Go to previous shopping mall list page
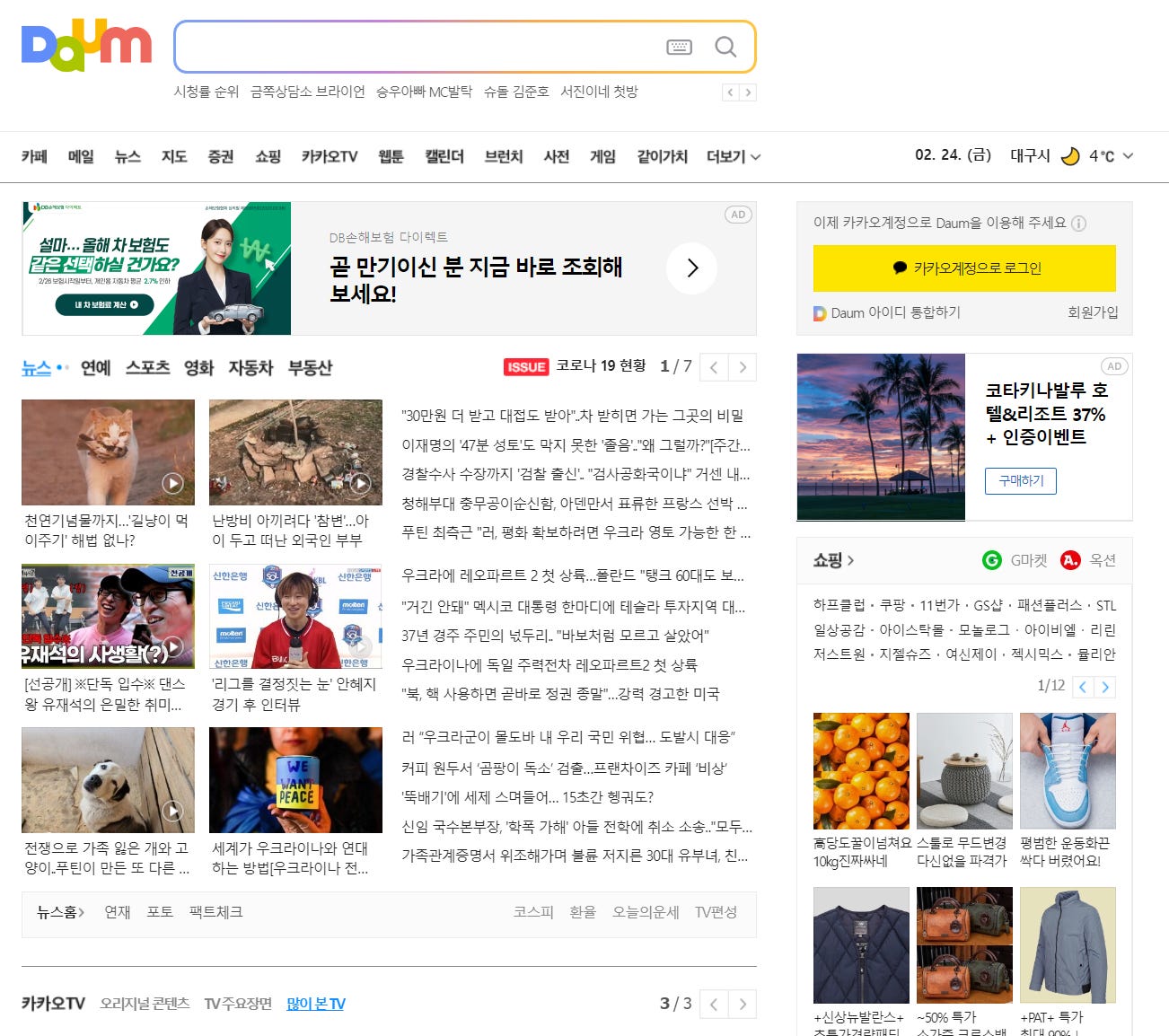The image size is (1169, 1036). (1083, 687)
